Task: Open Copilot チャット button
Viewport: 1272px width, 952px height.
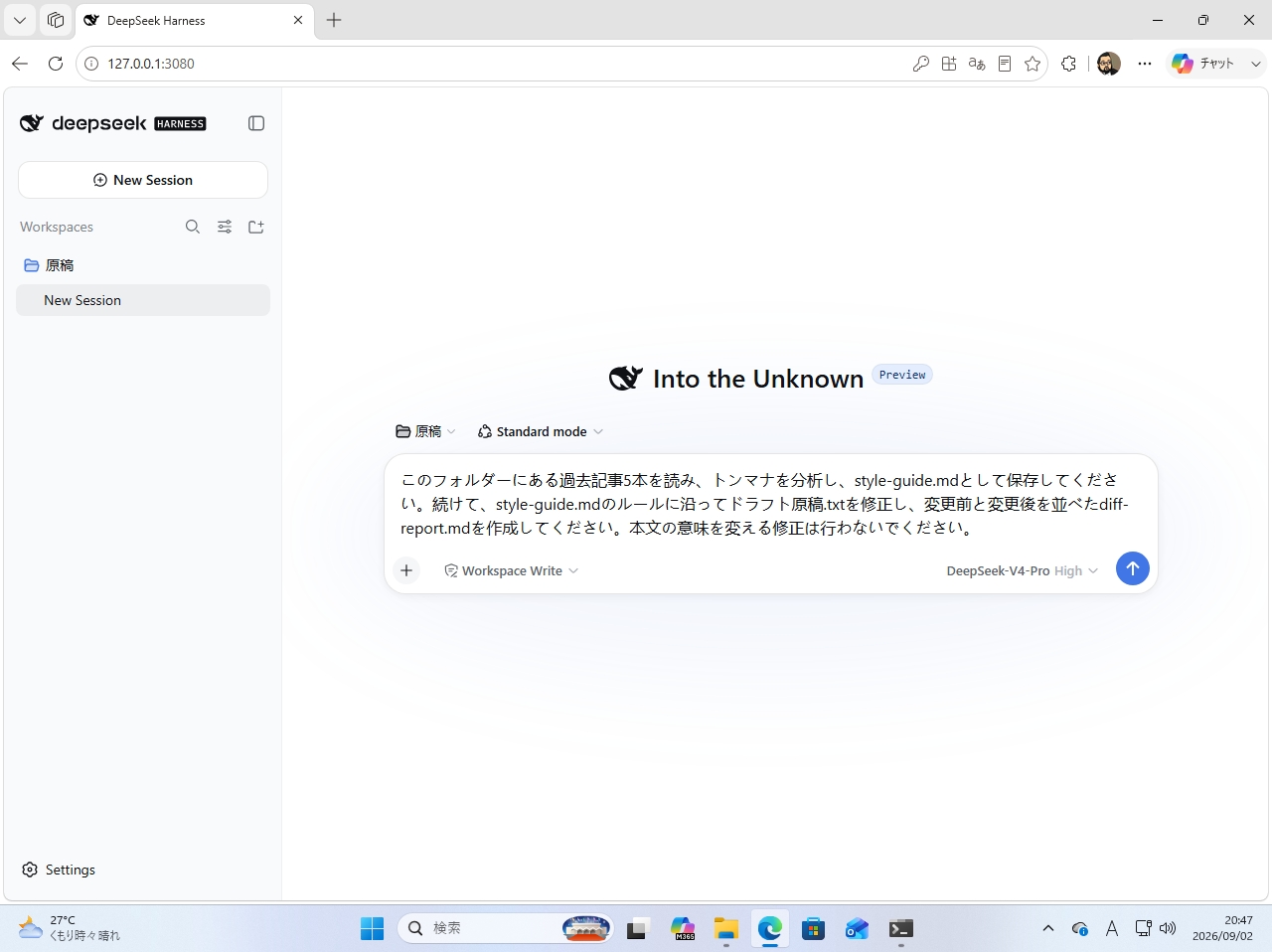Action: coord(1203,64)
